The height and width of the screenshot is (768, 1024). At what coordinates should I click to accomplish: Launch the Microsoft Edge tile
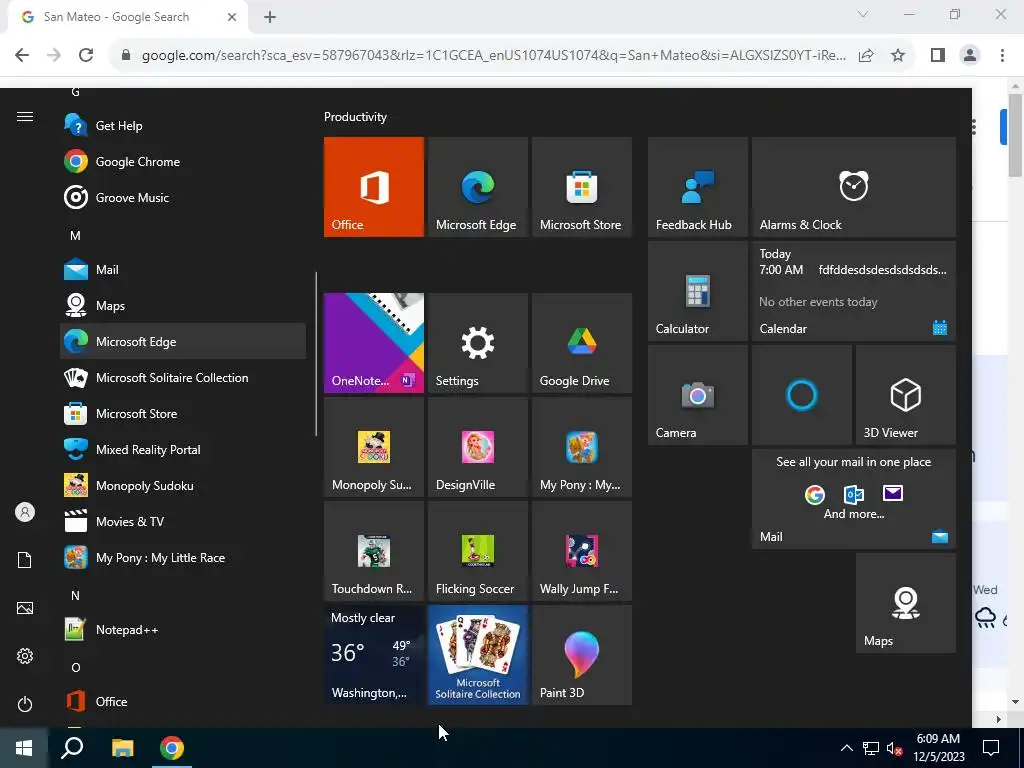477,187
